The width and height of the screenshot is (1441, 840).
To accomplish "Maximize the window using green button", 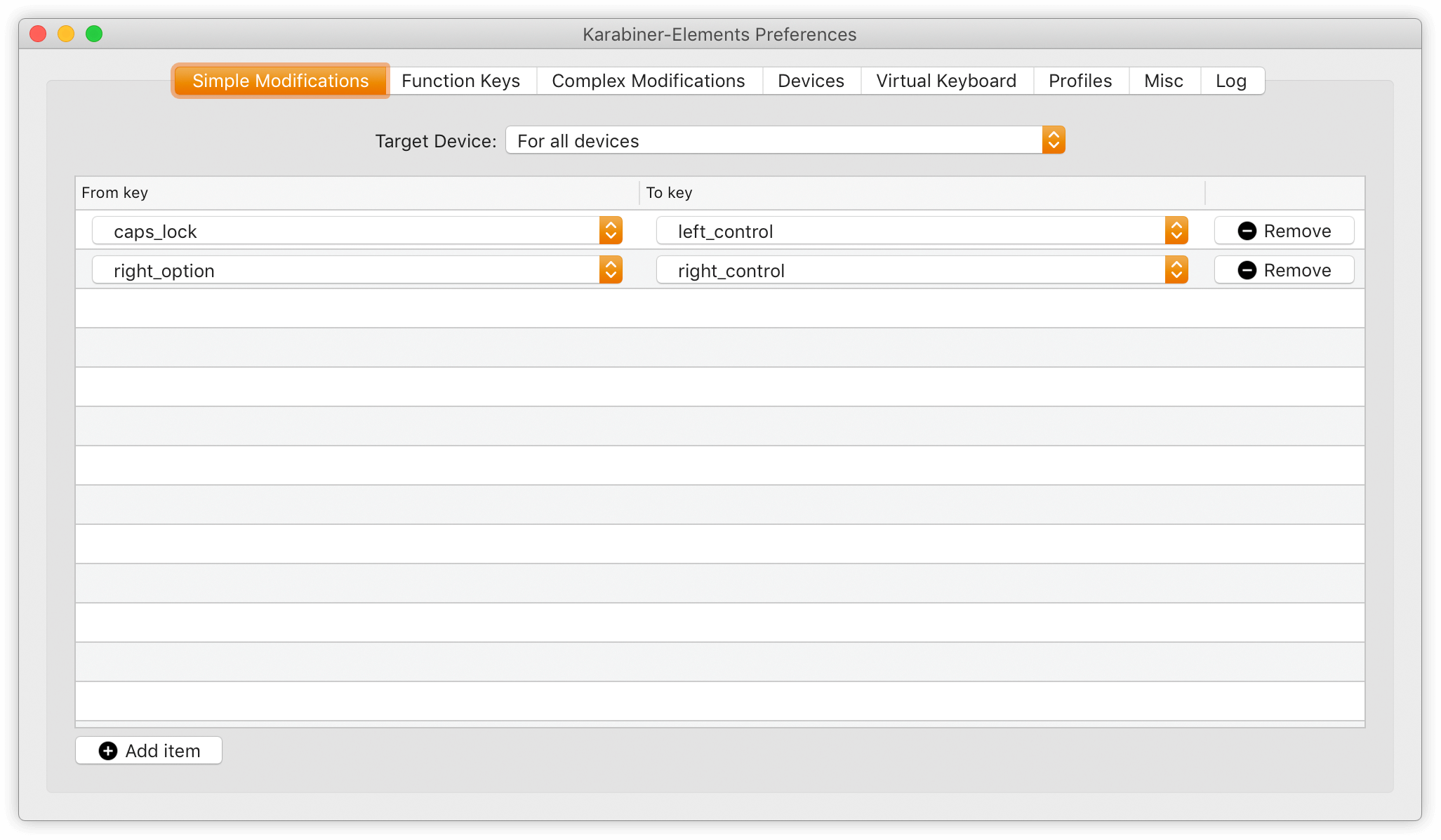I will 94,34.
